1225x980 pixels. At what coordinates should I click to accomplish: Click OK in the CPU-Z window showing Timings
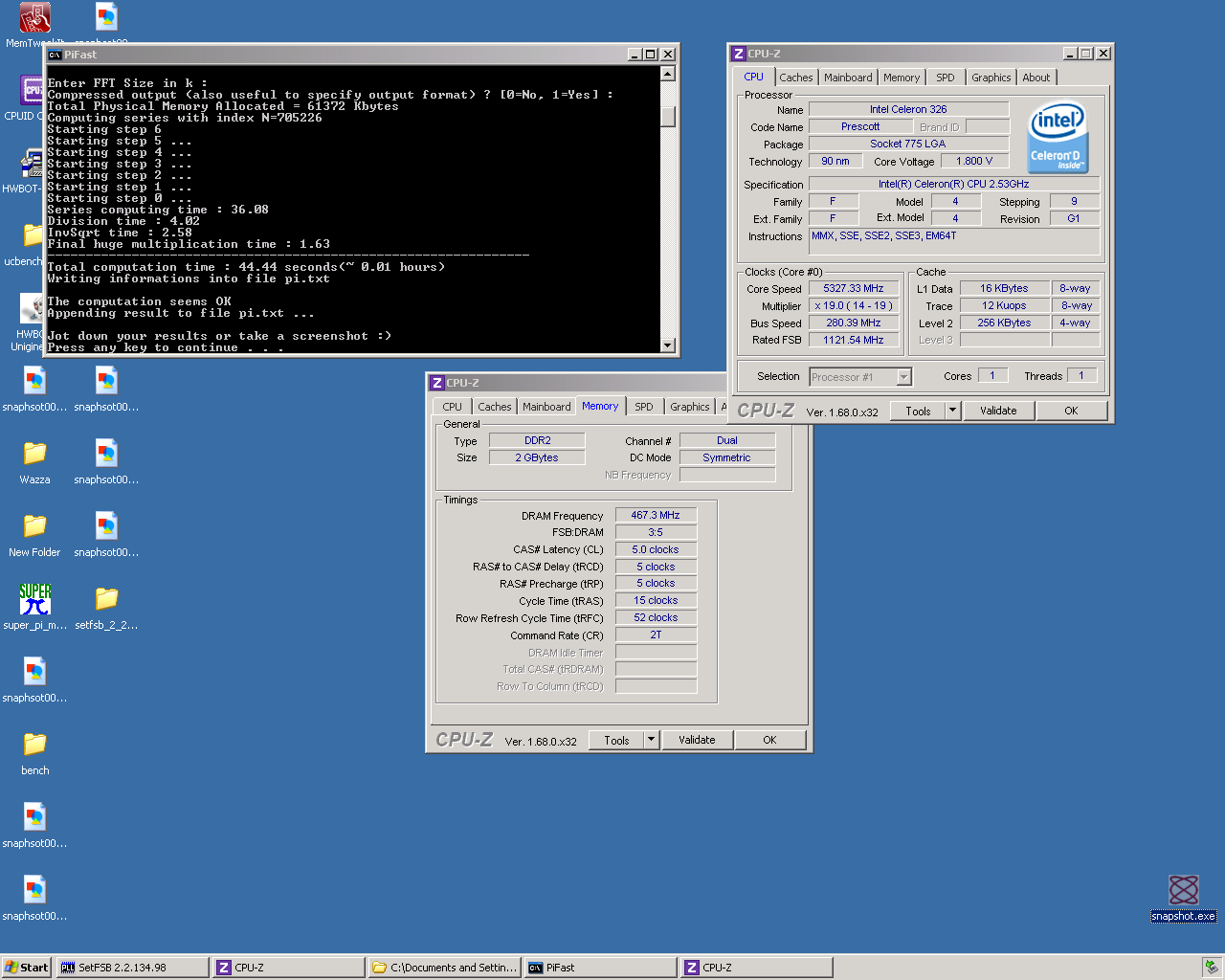pos(769,740)
